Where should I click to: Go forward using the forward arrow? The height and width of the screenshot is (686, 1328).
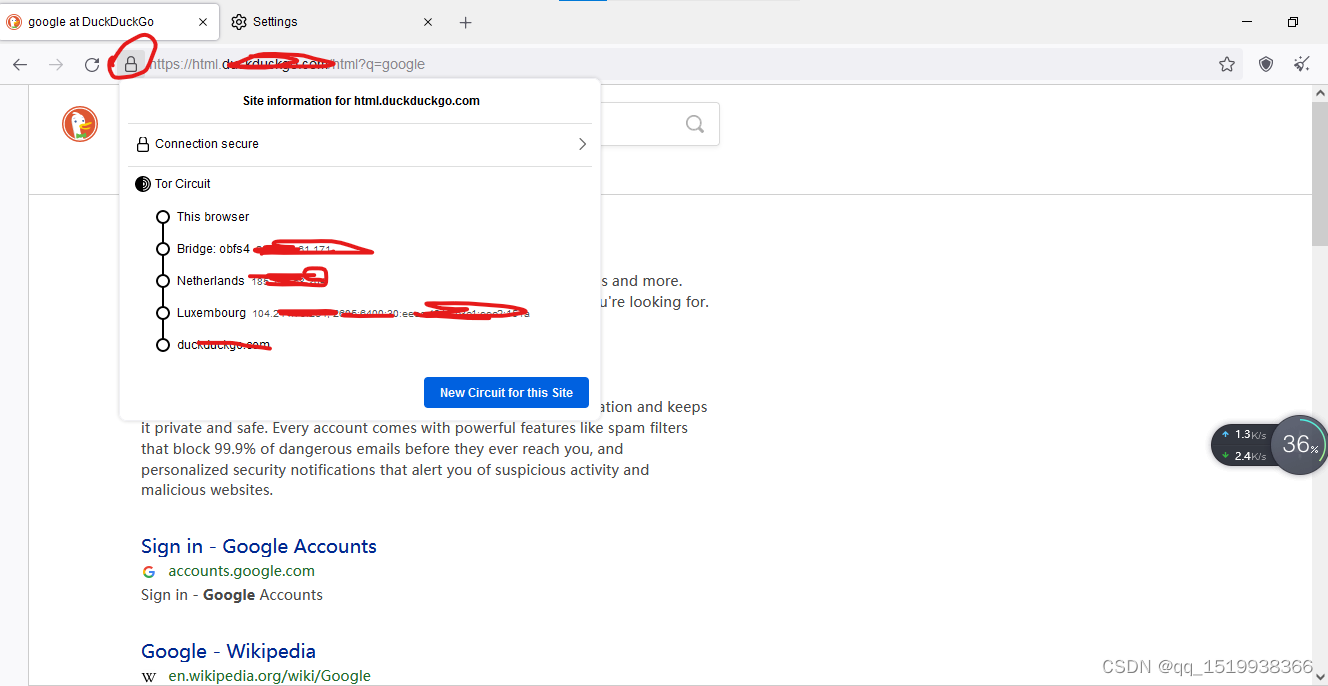(56, 64)
